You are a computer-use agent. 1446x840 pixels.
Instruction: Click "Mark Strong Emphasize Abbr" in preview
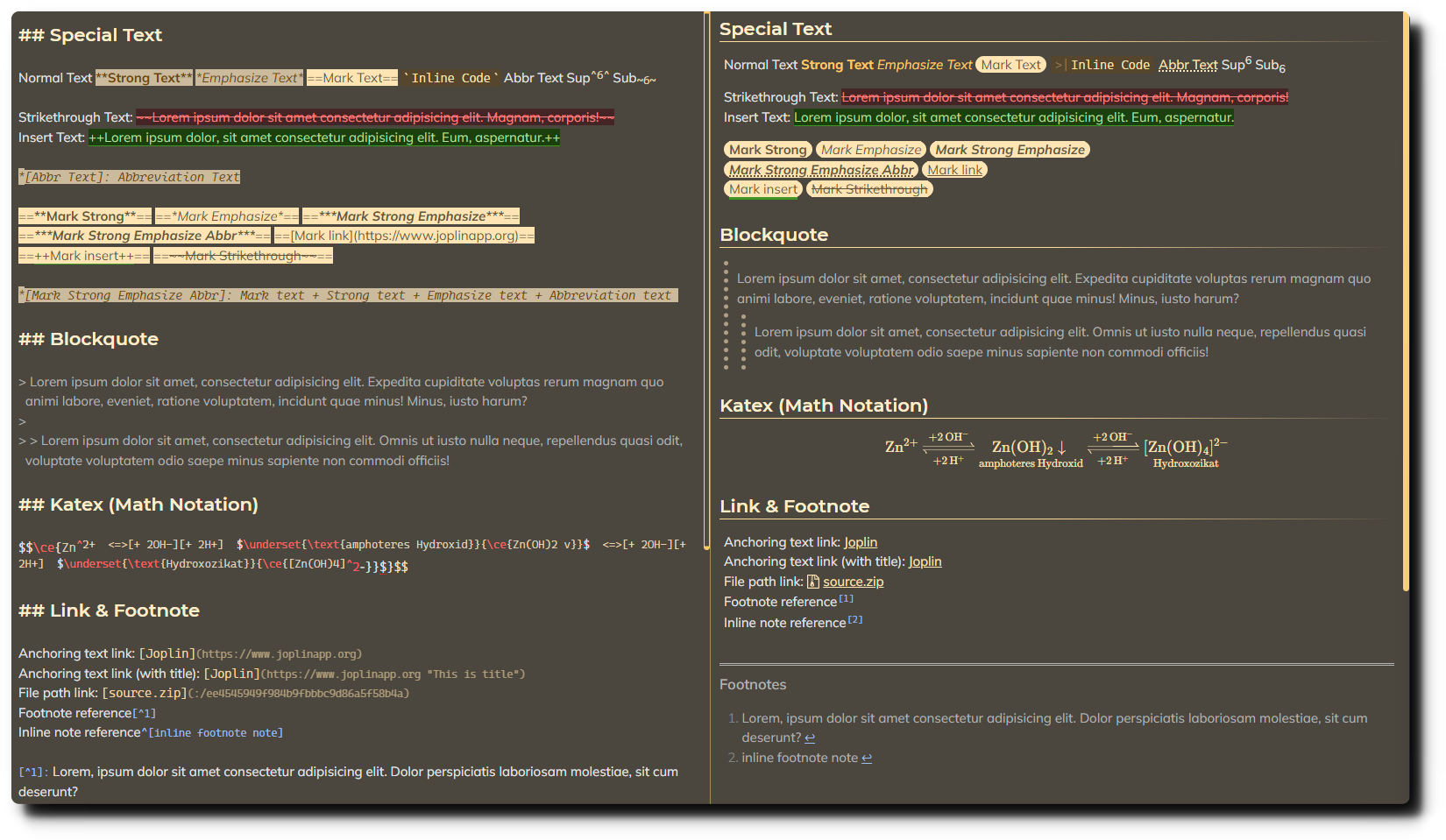click(821, 170)
